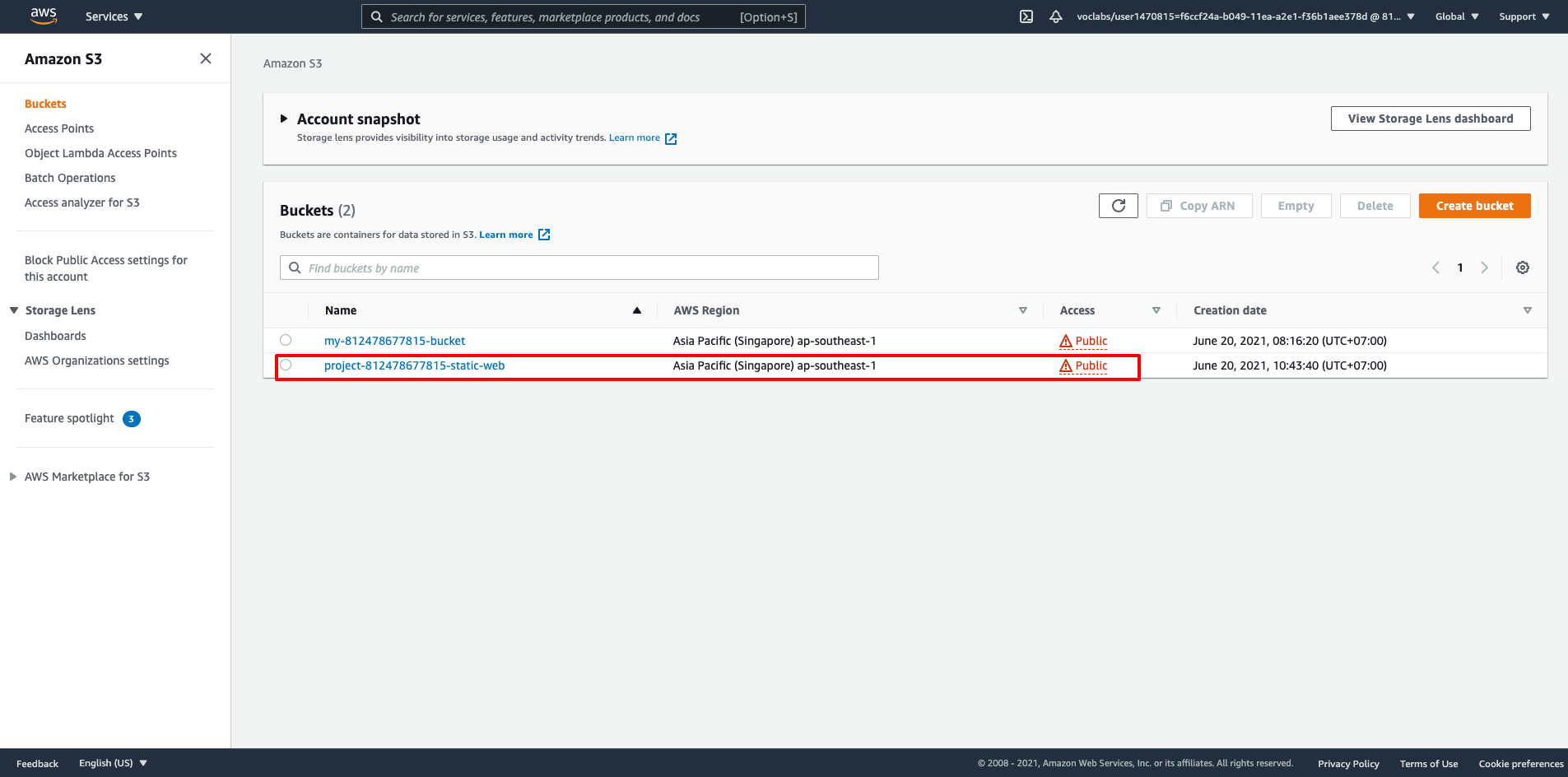Select page 1 in pagination
1568x777 pixels.
click(1460, 268)
